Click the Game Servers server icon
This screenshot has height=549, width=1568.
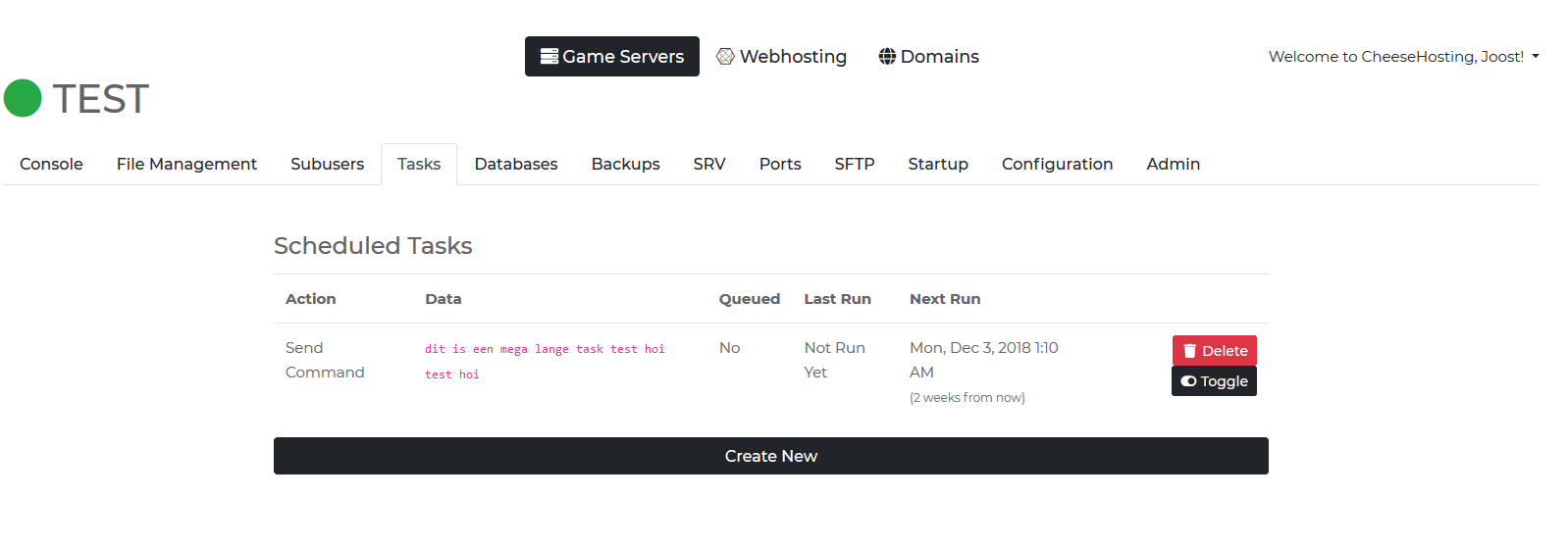click(549, 57)
